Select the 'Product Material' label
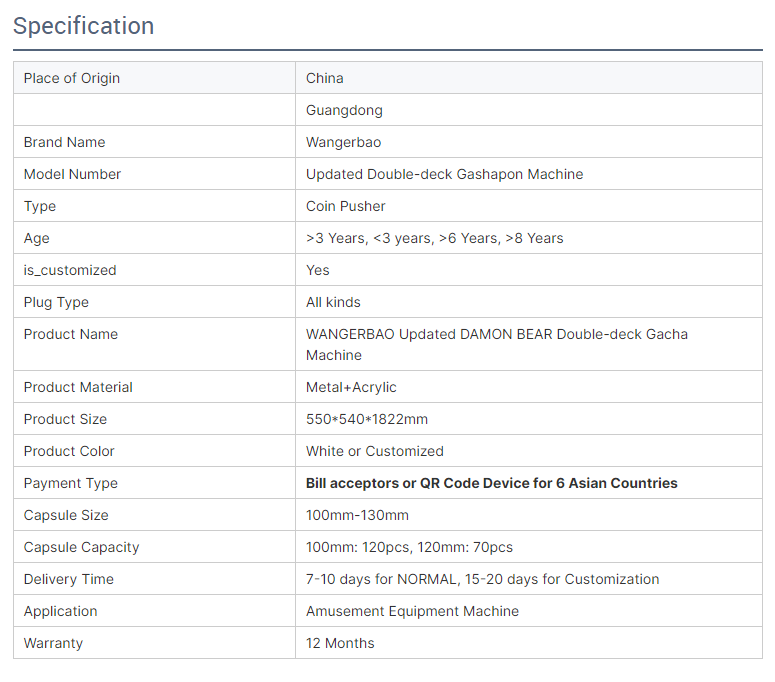 (78, 387)
